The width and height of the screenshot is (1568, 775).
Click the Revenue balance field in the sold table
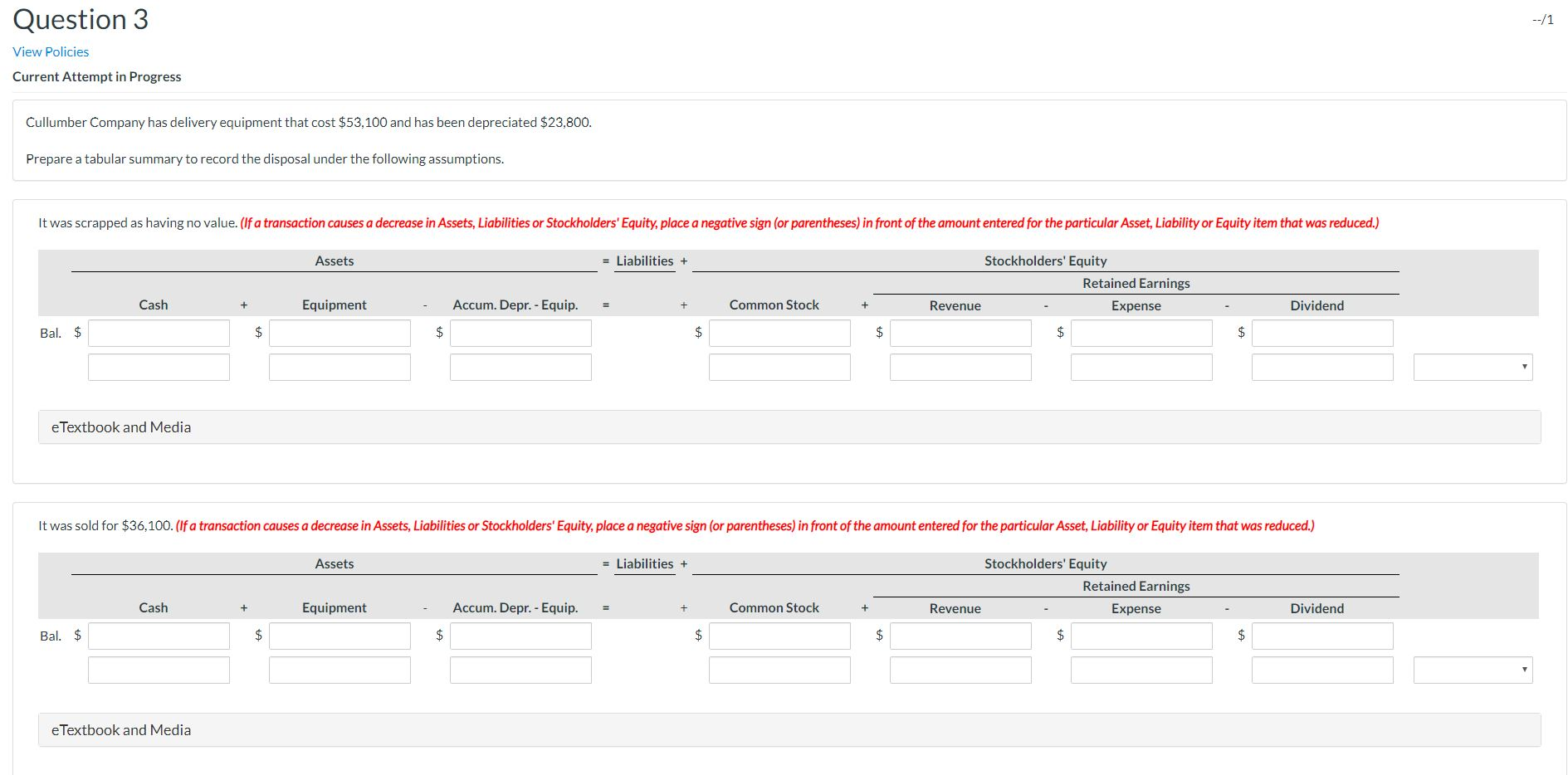click(x=959, y=636)
